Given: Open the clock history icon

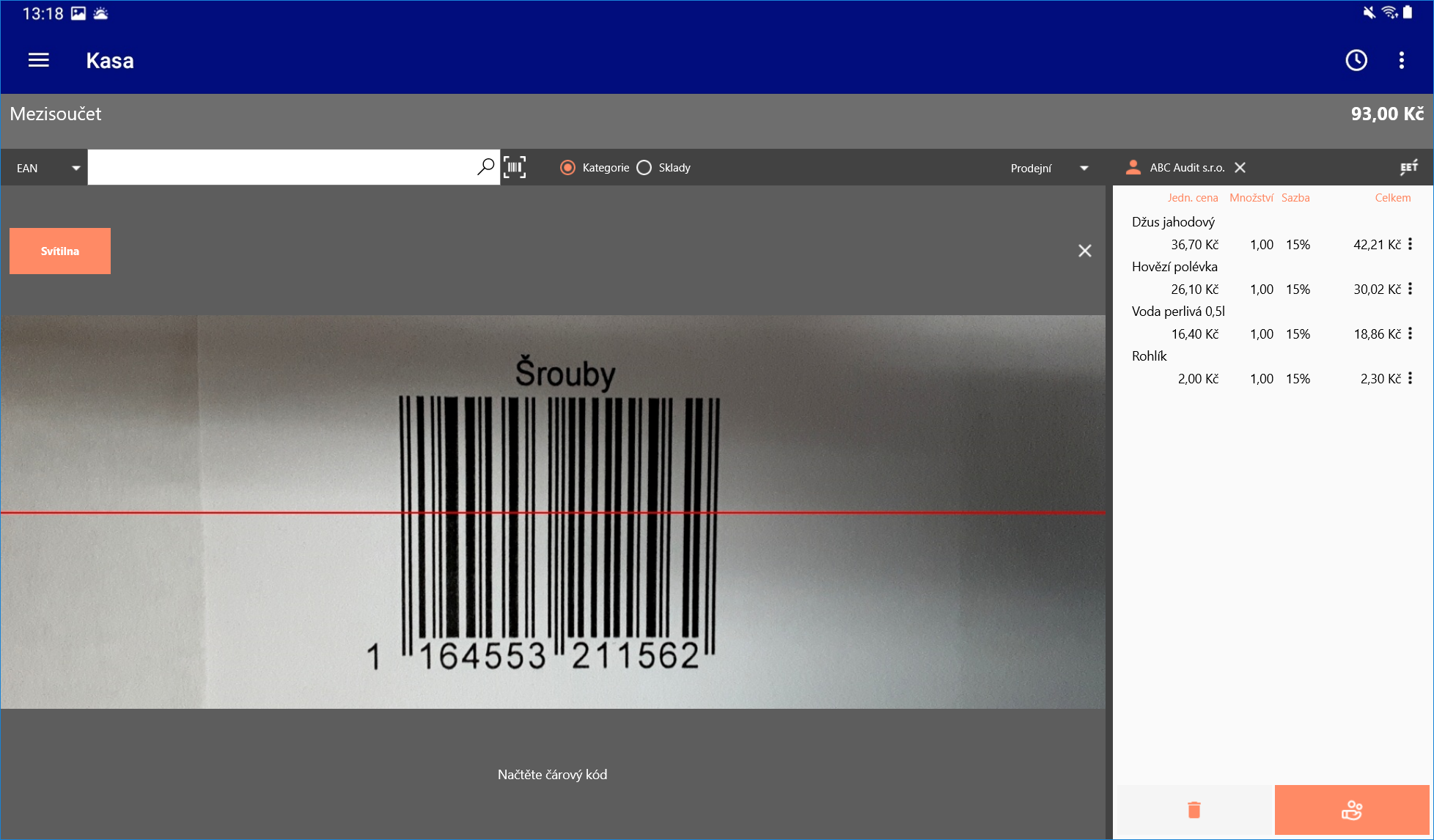Looking at the screenshot, I should click(x=1356, y=60).
